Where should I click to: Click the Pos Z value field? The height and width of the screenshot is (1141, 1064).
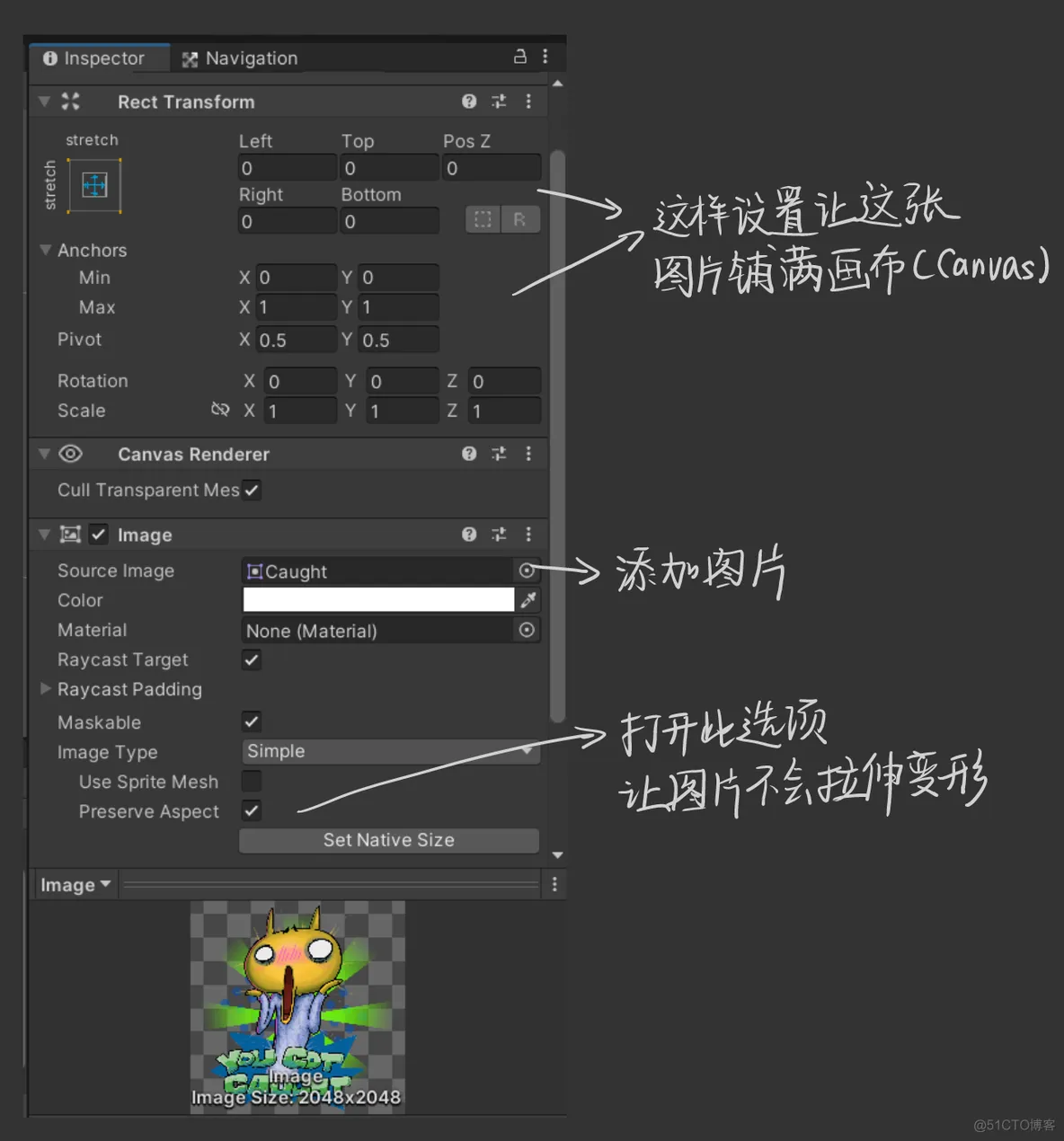coord(492,168)
